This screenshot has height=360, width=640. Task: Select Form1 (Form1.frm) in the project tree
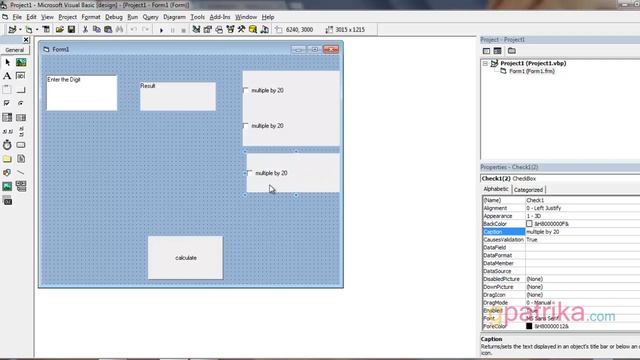pos(531,71)
